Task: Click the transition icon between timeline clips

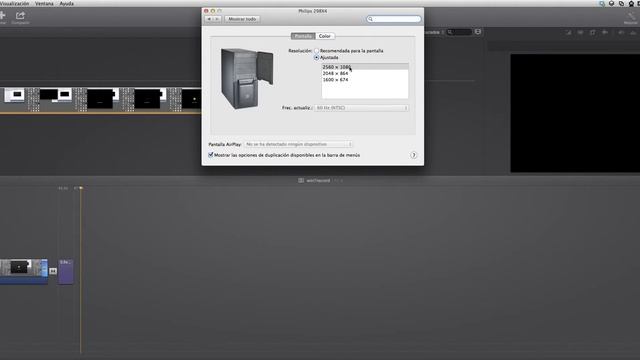Action: (53, 271)
